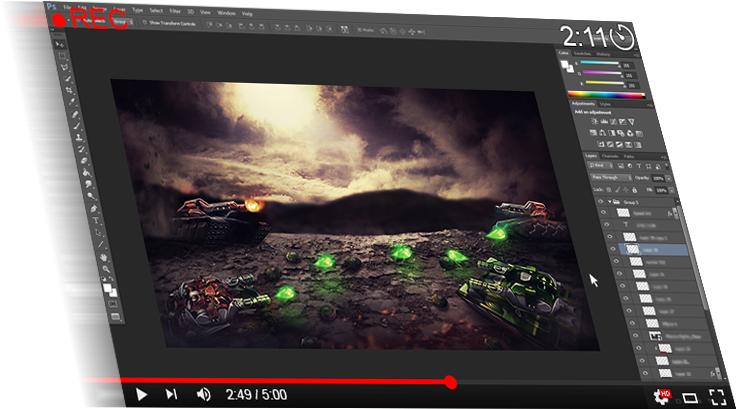736x409 pixels.
Task: Select the Lasso tool
Action: pos(65,67)
